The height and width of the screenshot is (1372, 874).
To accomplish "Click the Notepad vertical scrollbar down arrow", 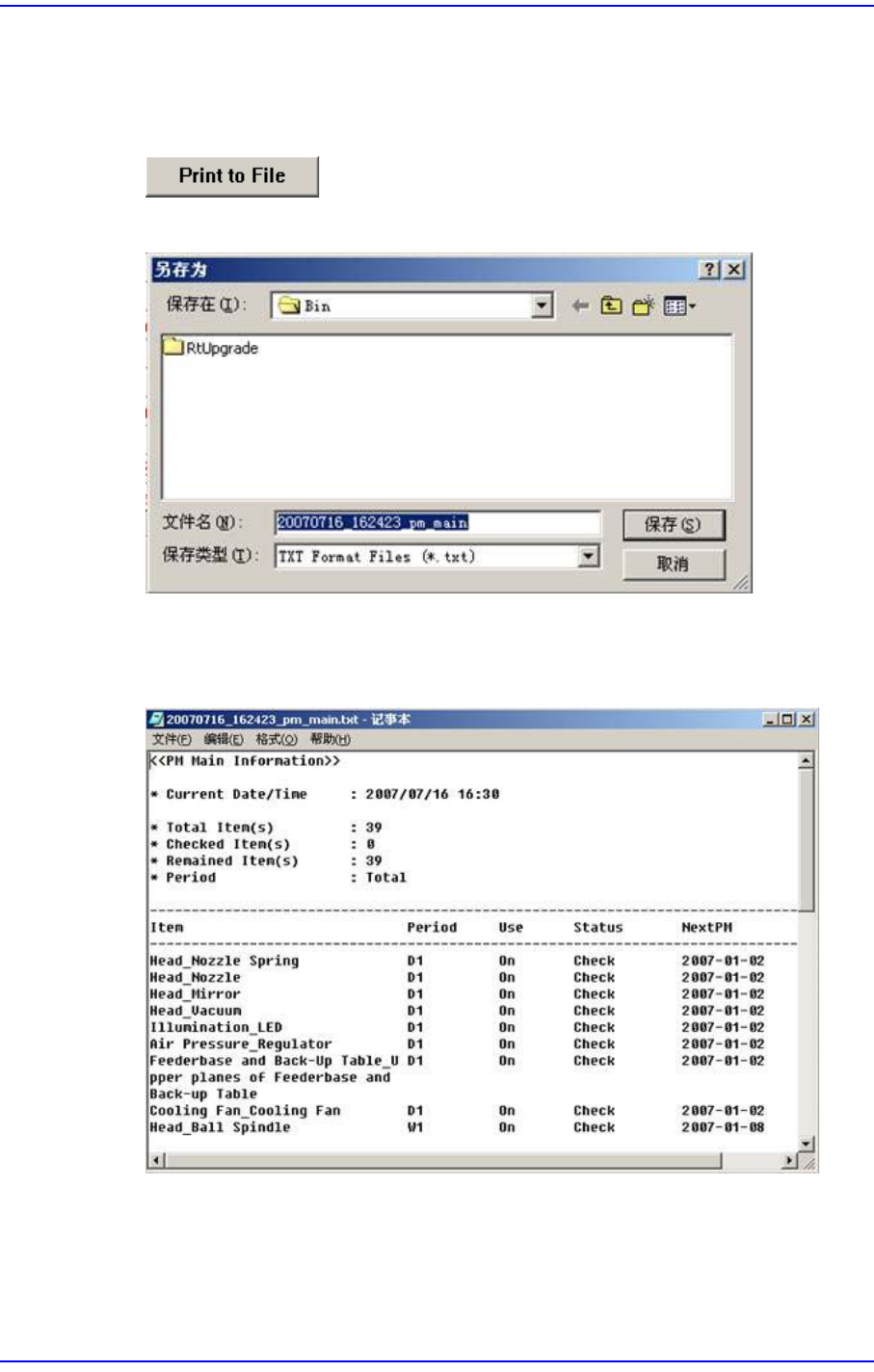I will (807, 1144).
